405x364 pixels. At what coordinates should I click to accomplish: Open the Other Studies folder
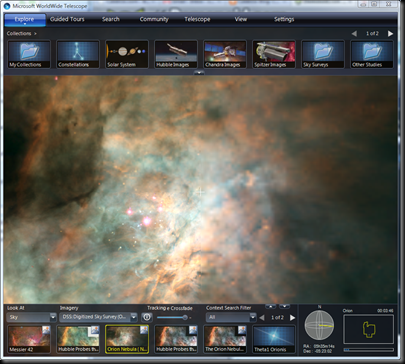point(372,54)
